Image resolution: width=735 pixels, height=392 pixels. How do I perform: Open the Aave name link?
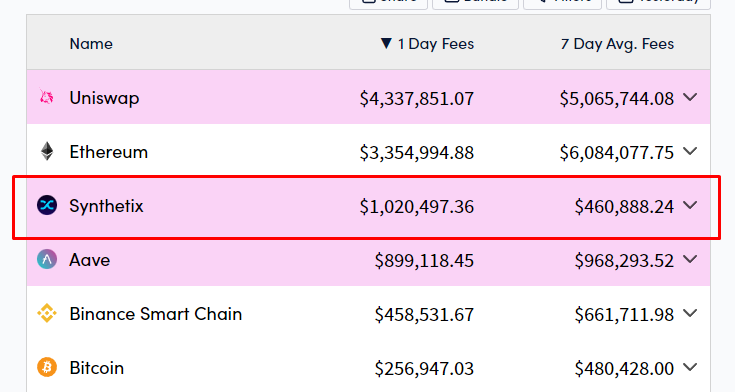point(90,260)
